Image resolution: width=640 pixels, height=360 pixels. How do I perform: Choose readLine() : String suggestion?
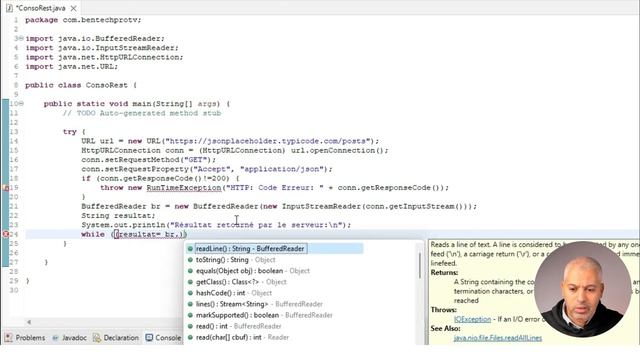coord(274,249)
